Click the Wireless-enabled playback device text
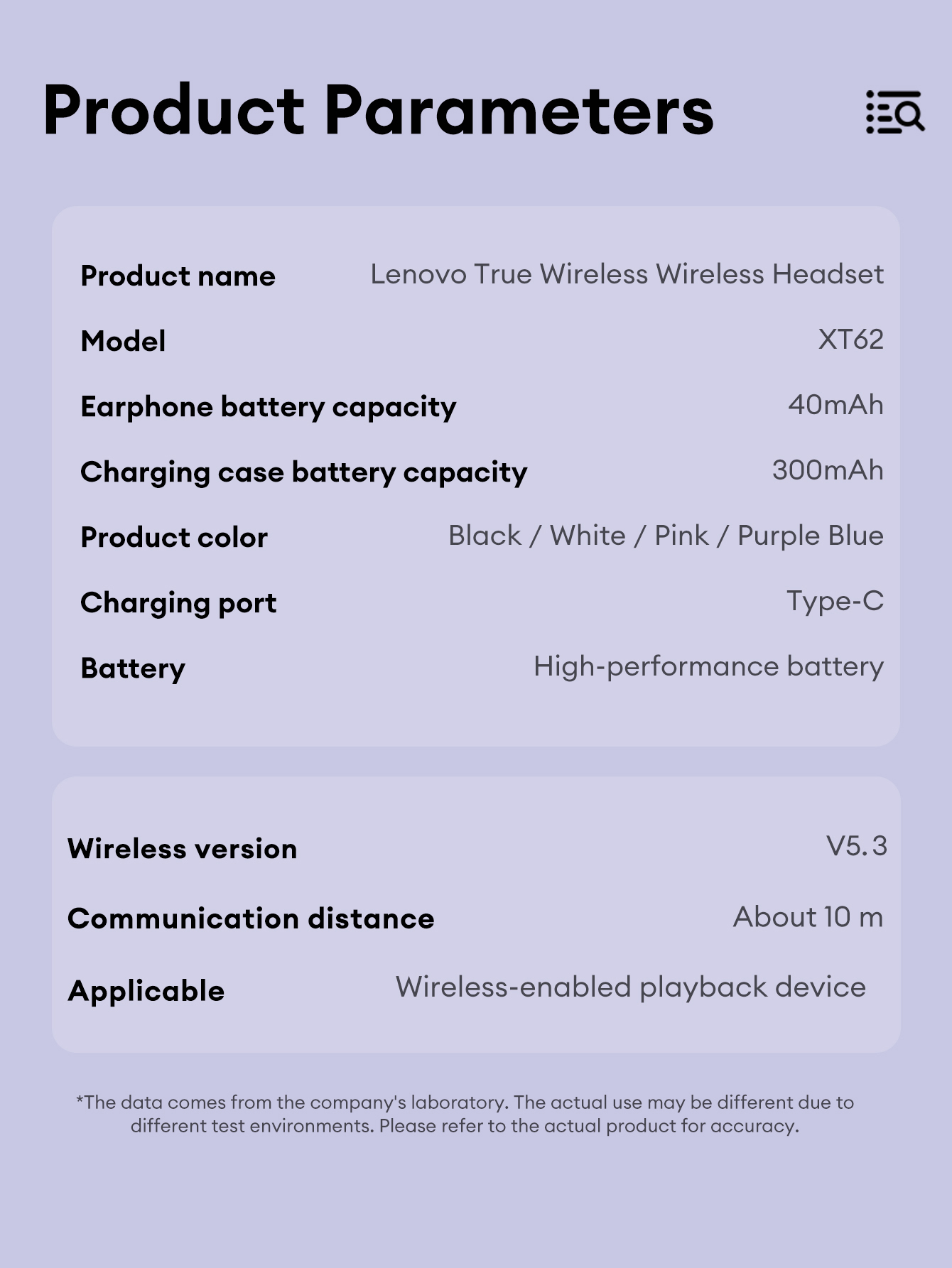This screenshot has height=1268, width=952. 631,987
